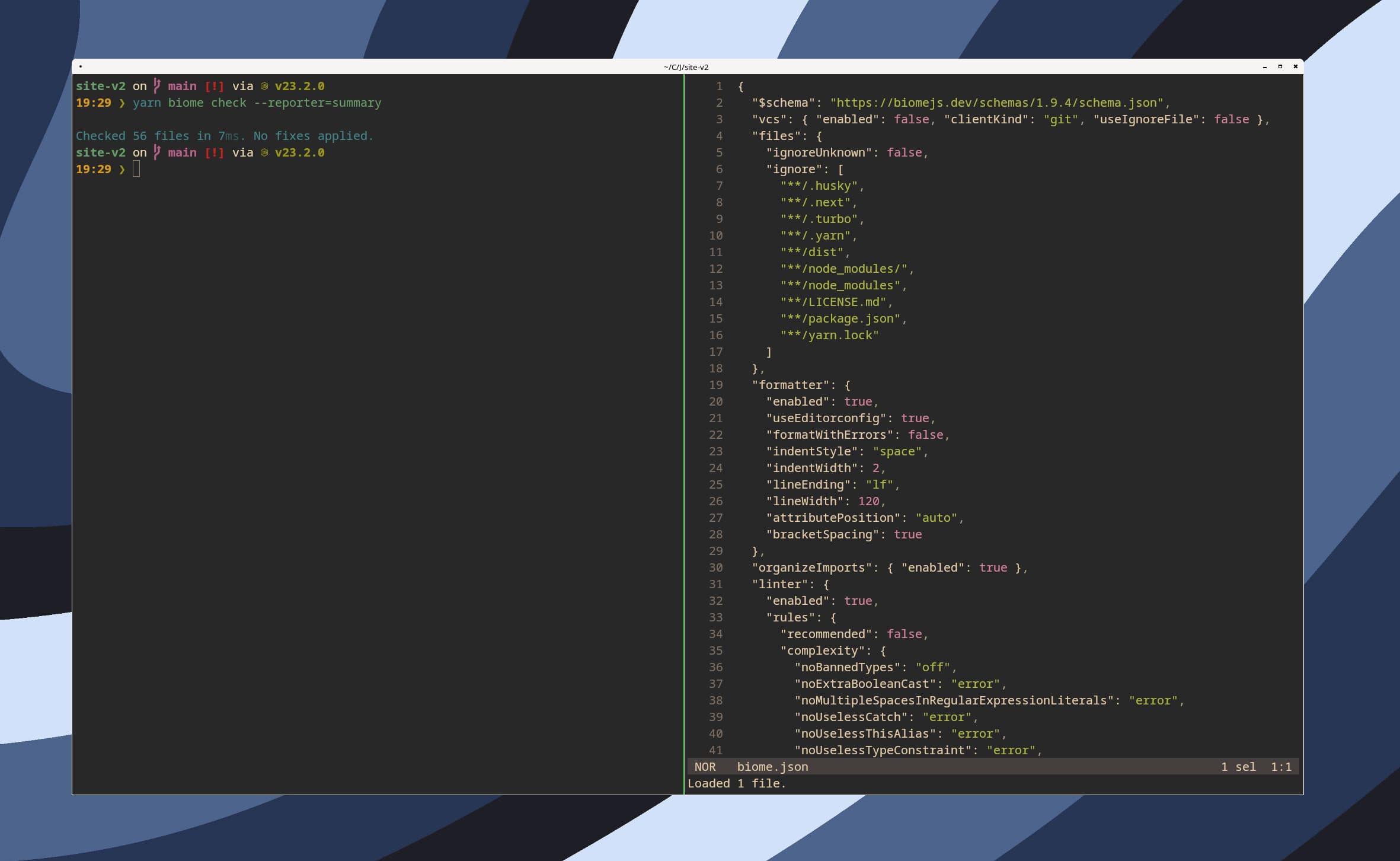Click the "❯" prompt arrow after 19:29

[122, 103]
